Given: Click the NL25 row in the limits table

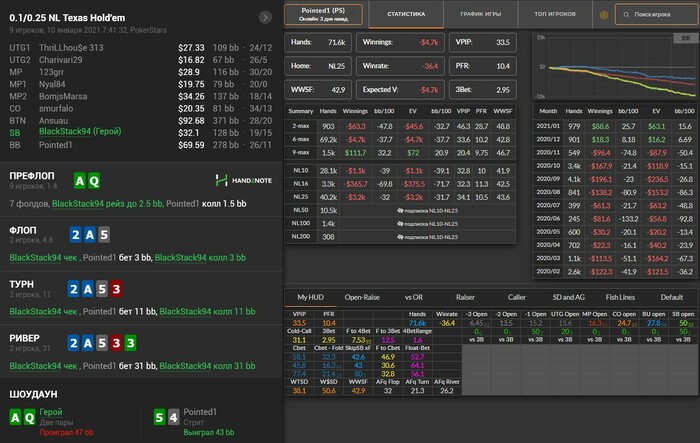Looking at the screenshot, I should pos(400,197).
